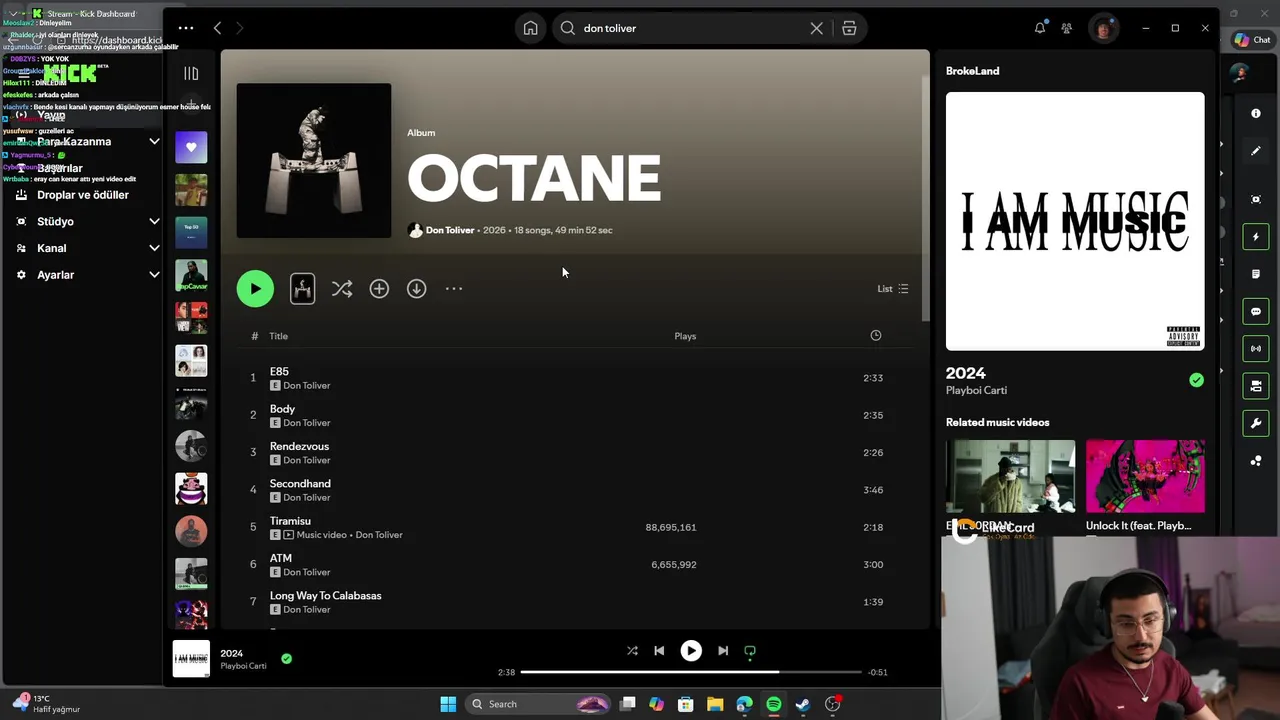Toggle shuffle for the OCTANE album
This screenshot has height=720, width=1280.
[342, 289]
